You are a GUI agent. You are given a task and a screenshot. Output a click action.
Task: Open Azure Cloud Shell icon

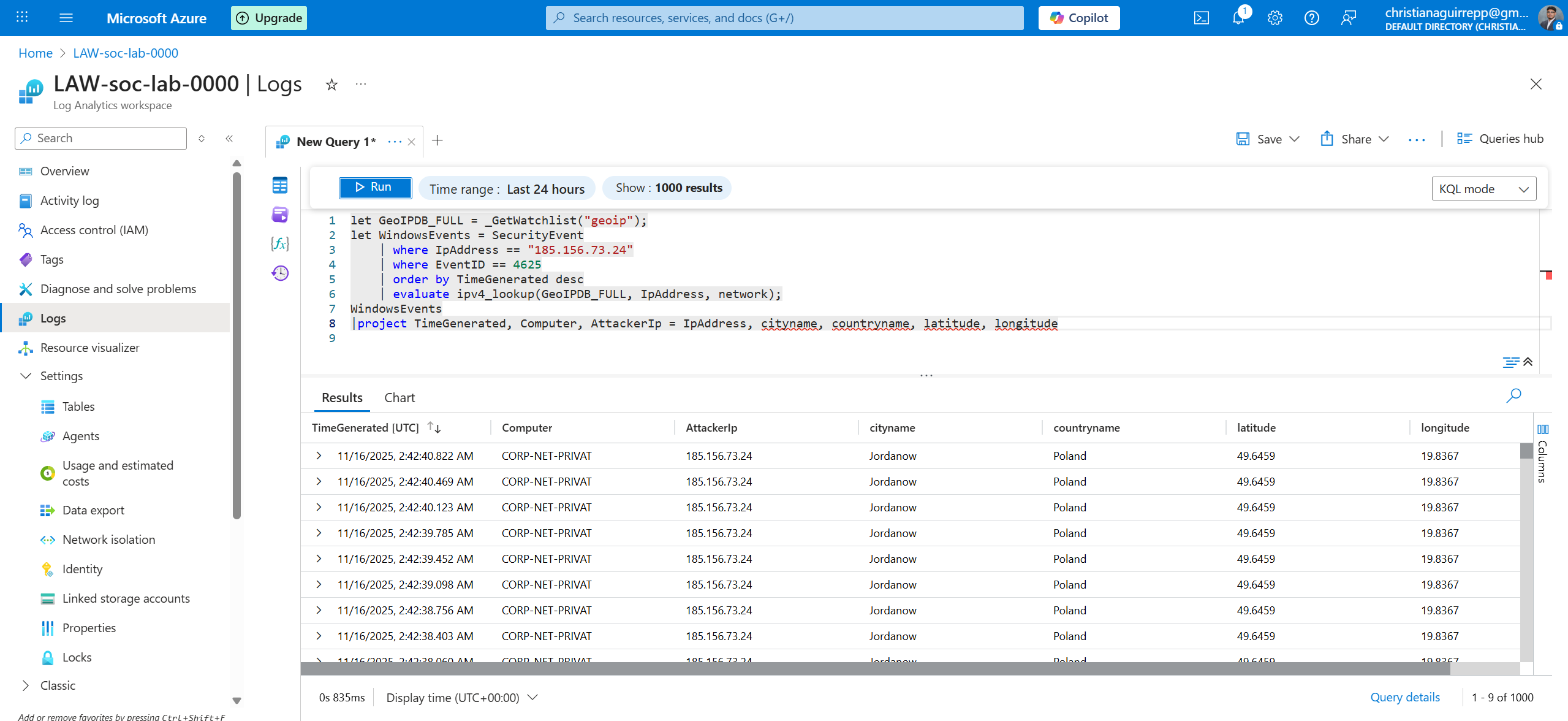(x=1202, y=18)
